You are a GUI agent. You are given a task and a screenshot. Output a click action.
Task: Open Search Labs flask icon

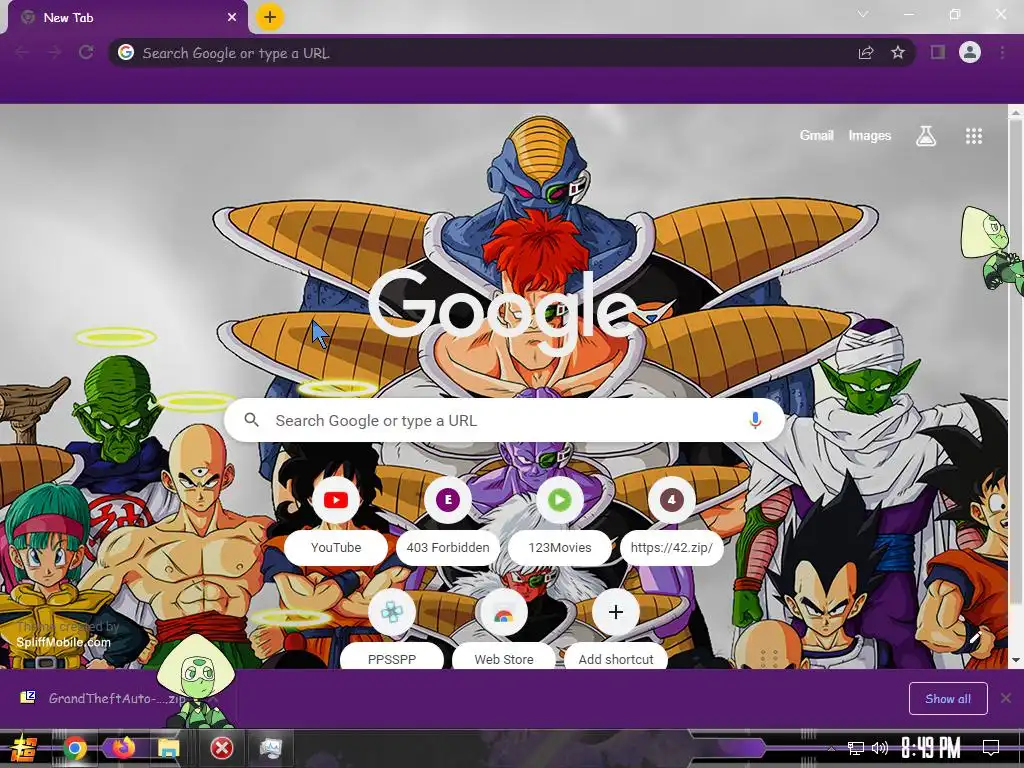[926, 136]
